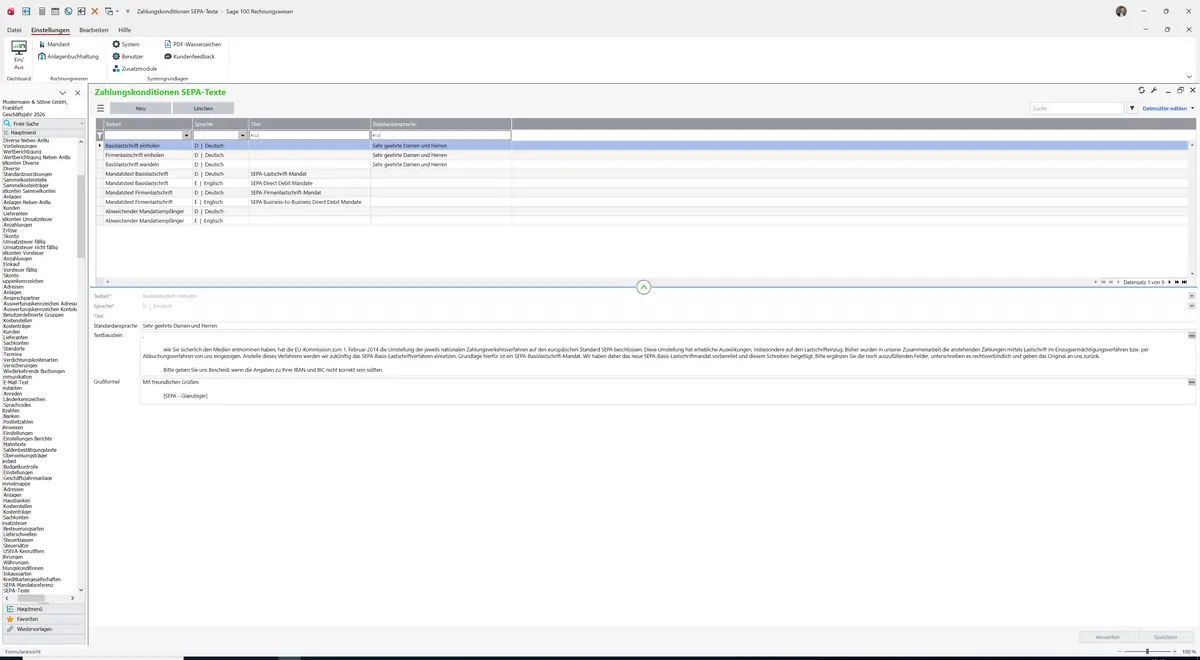The height and width of the screenshot is (660, 1200).
Task: Click the Löschen button
Action: 203,108
